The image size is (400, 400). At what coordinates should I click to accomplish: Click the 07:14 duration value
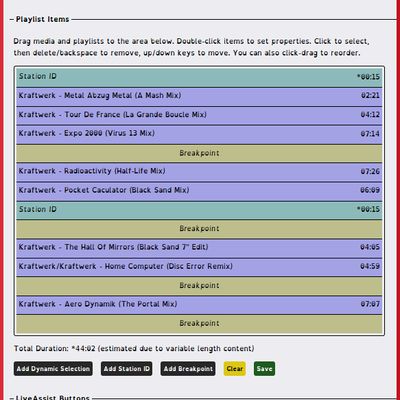pyautogui.click(x=370, y=134)
